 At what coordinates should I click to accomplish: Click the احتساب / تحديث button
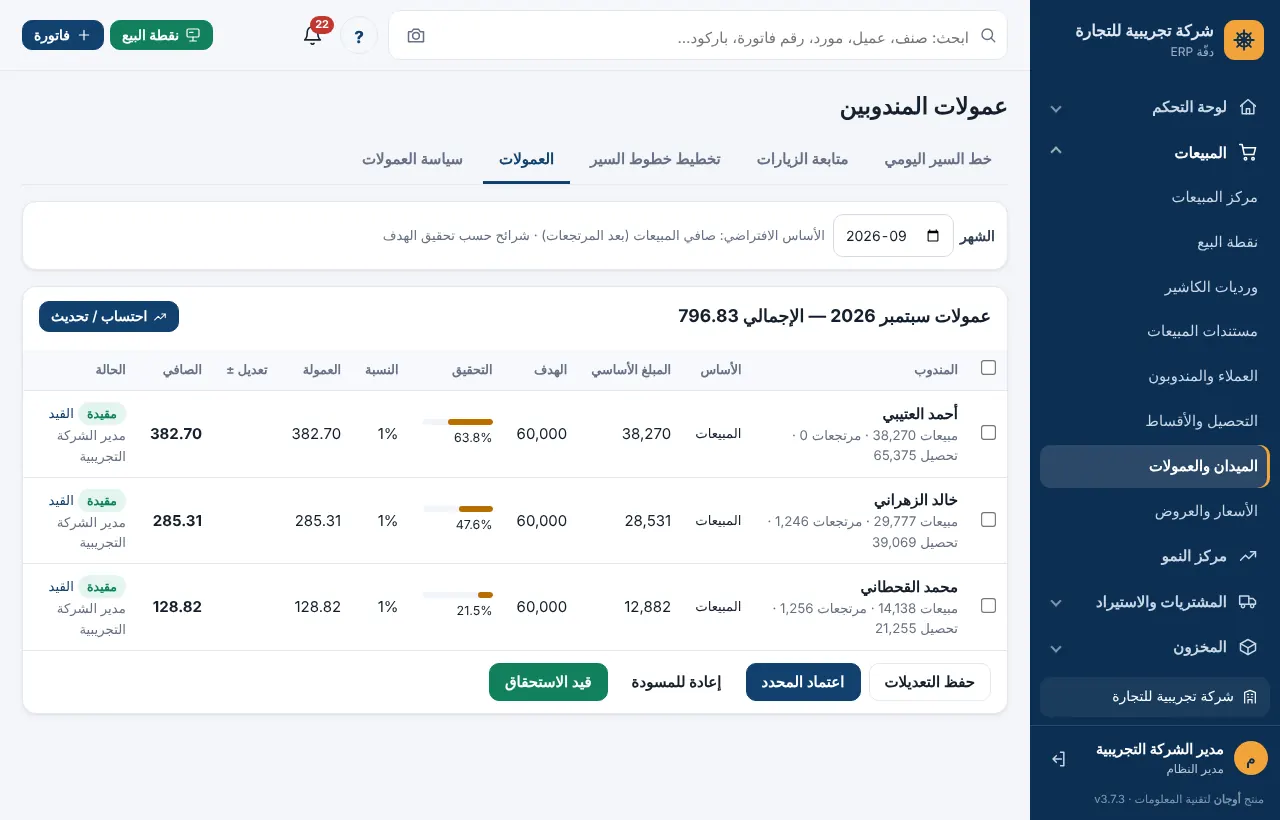109,316
